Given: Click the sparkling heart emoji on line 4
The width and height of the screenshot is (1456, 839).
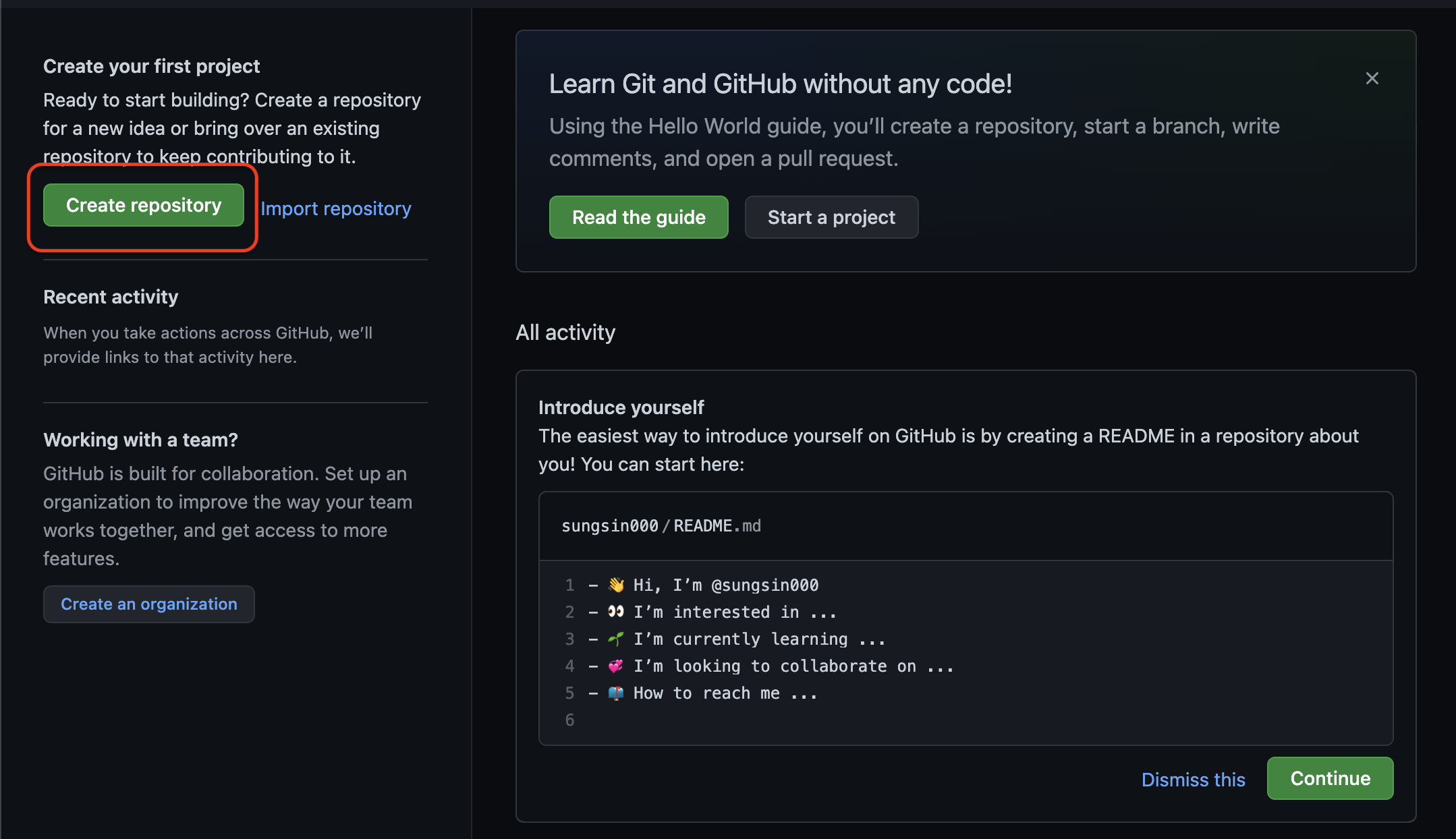Looking at the screenshot, I should [616, 666].
